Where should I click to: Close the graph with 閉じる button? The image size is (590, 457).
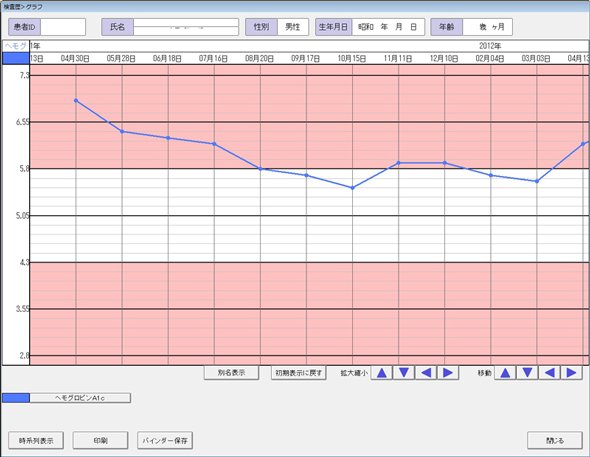[x=555, y=440]
